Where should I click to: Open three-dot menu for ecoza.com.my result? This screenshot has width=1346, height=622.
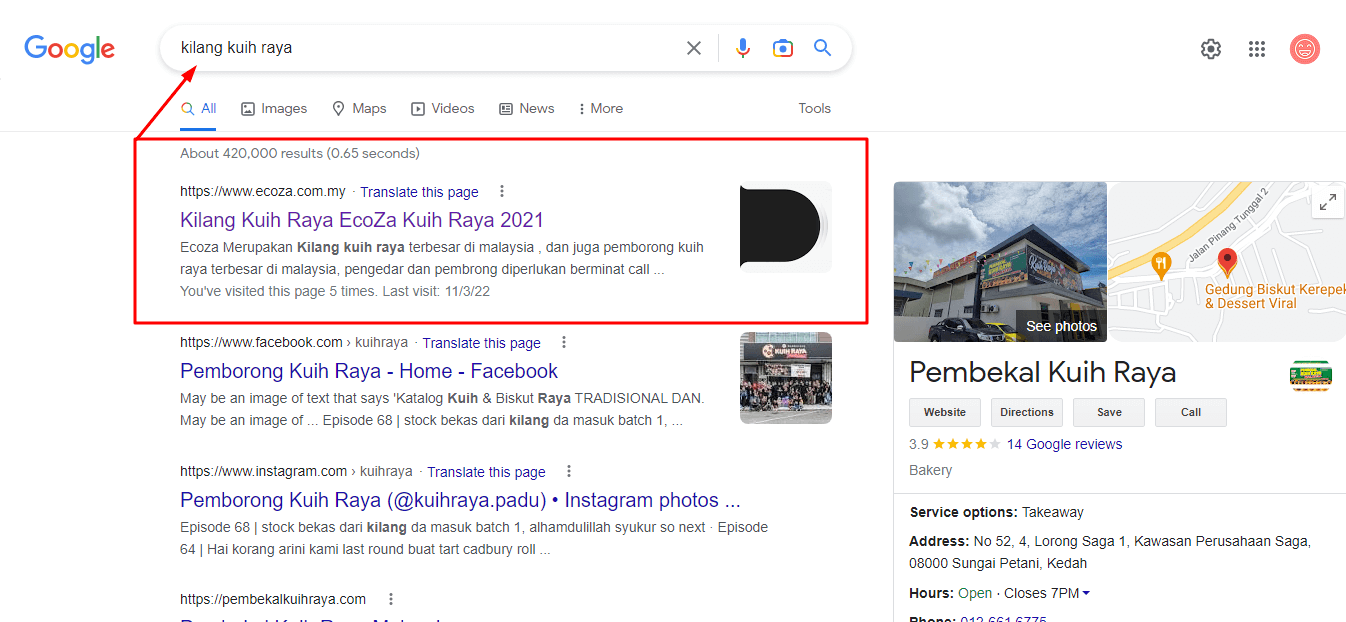click(x=502, y=191)
